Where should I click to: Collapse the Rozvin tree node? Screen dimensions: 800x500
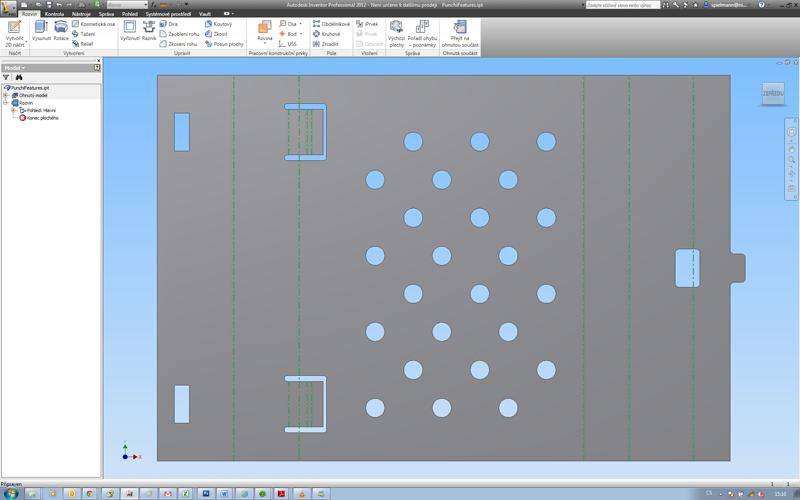point(6,103)
